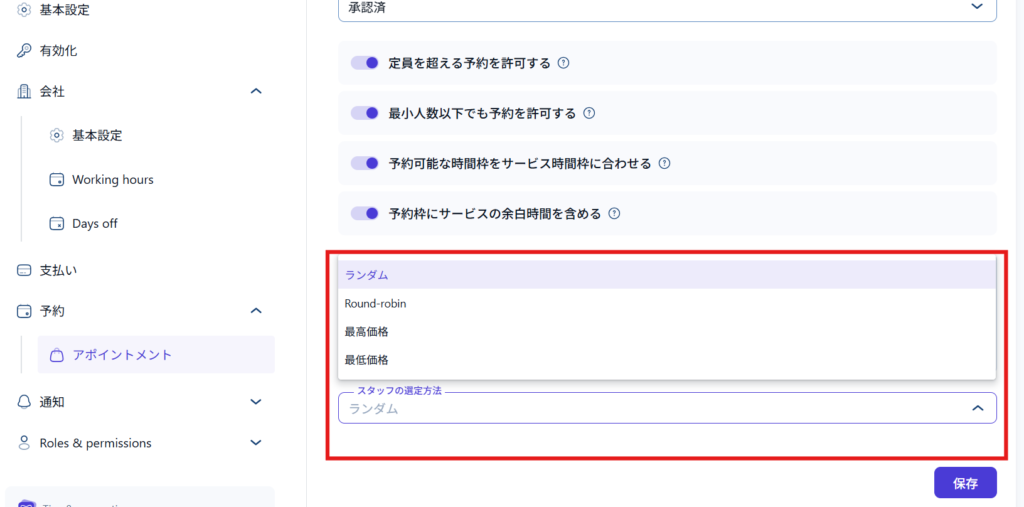Click the bell icon for 通知
This screenshot has height=507, width=1024.
[x=24, y=402]
